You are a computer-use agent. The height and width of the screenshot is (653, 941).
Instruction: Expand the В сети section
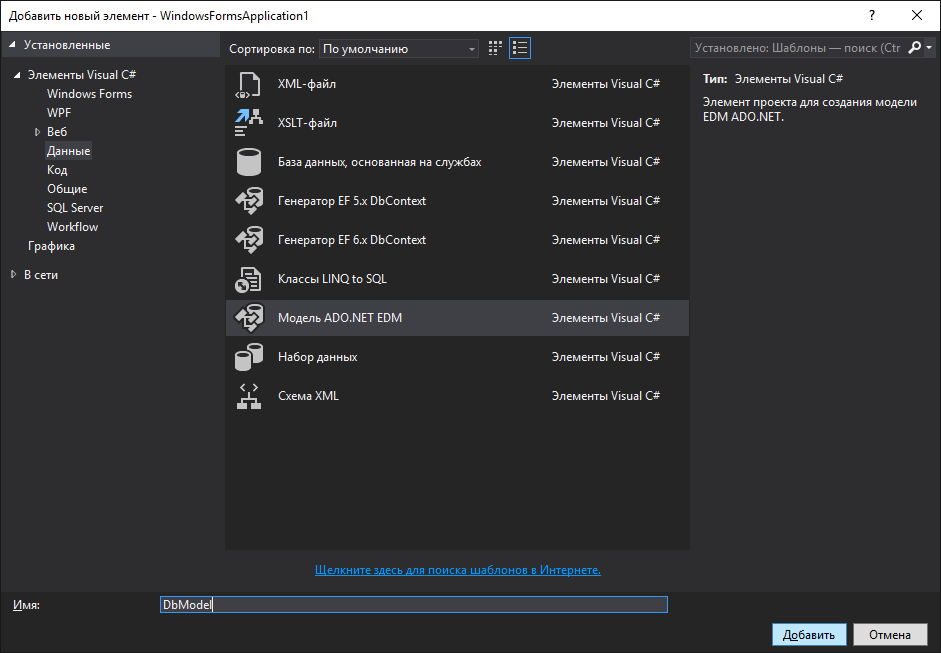pyautogui.click(x=13, y=274)
